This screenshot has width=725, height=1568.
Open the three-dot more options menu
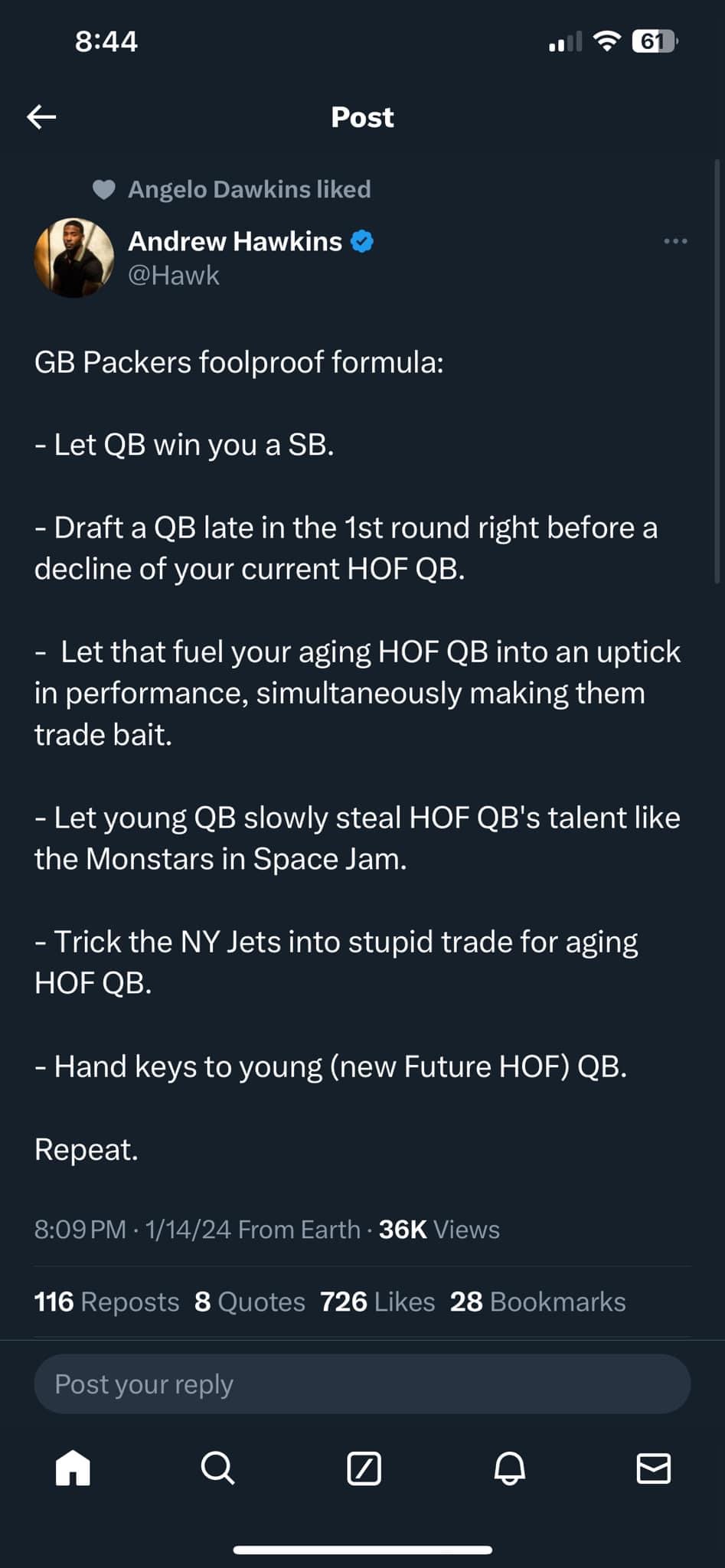(675, 241)
